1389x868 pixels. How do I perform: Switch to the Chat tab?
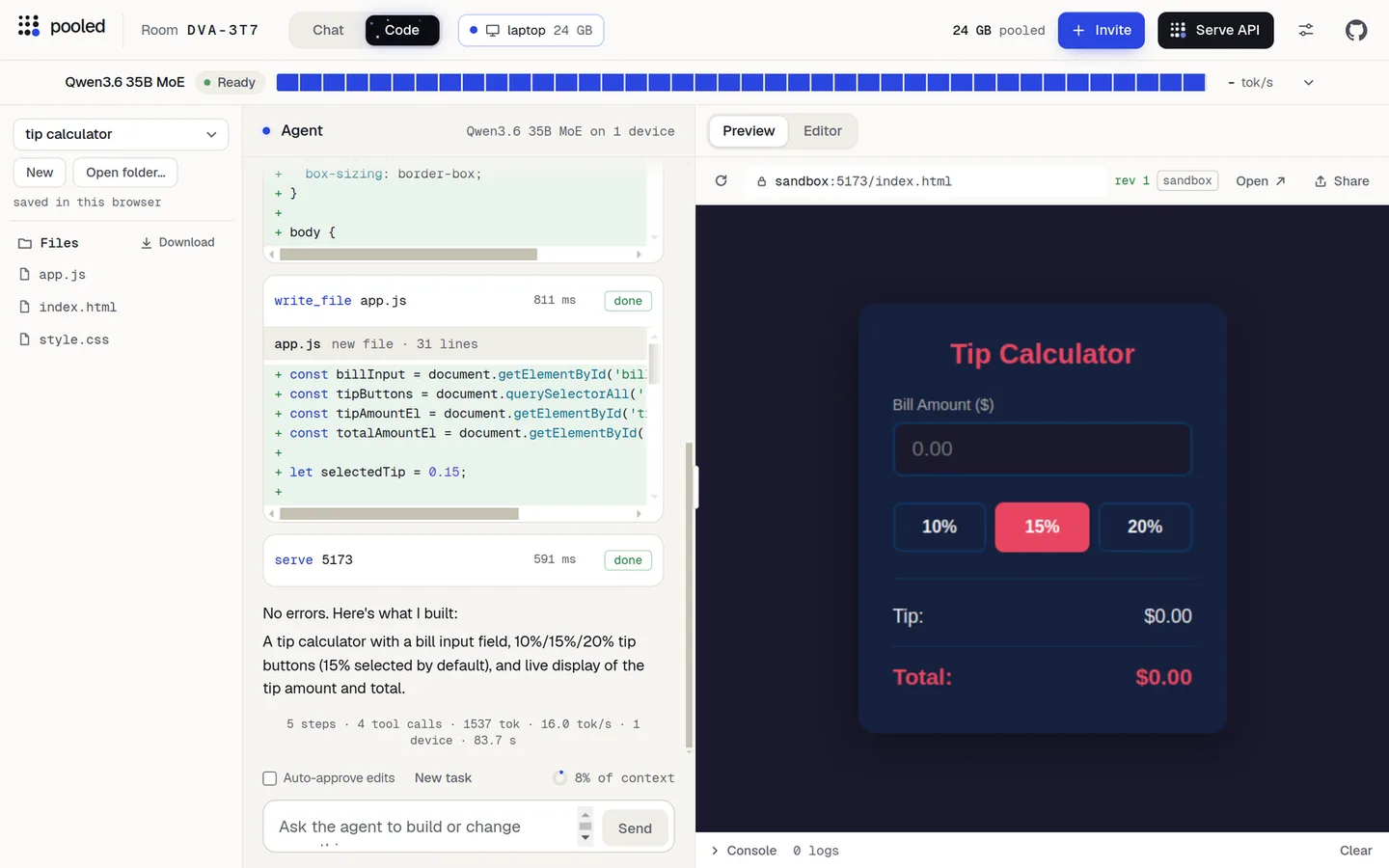click(x=328, y=30)
